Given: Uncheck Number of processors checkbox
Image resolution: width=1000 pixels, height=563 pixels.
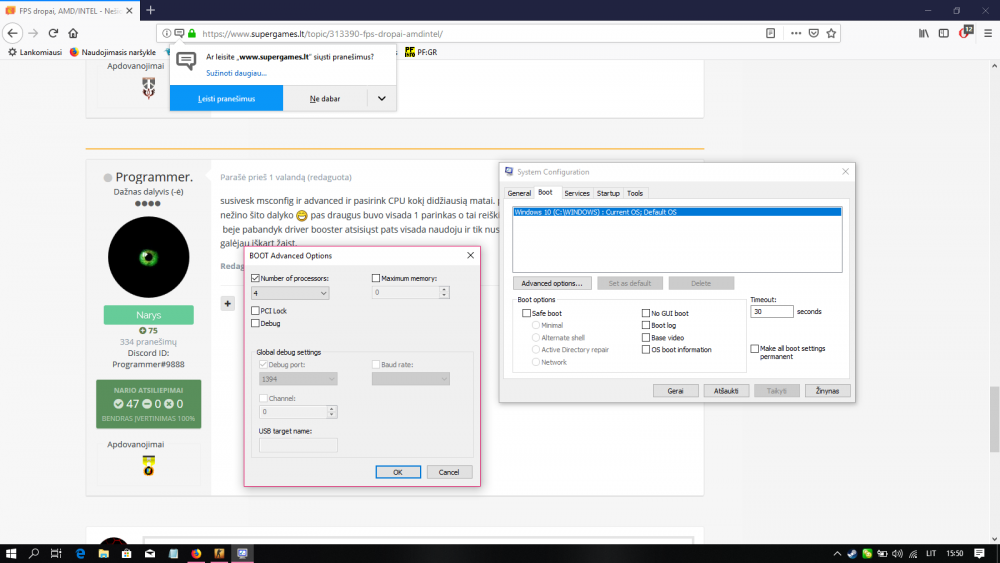Looking at the screenshot, I should click(x=255, y=278).
